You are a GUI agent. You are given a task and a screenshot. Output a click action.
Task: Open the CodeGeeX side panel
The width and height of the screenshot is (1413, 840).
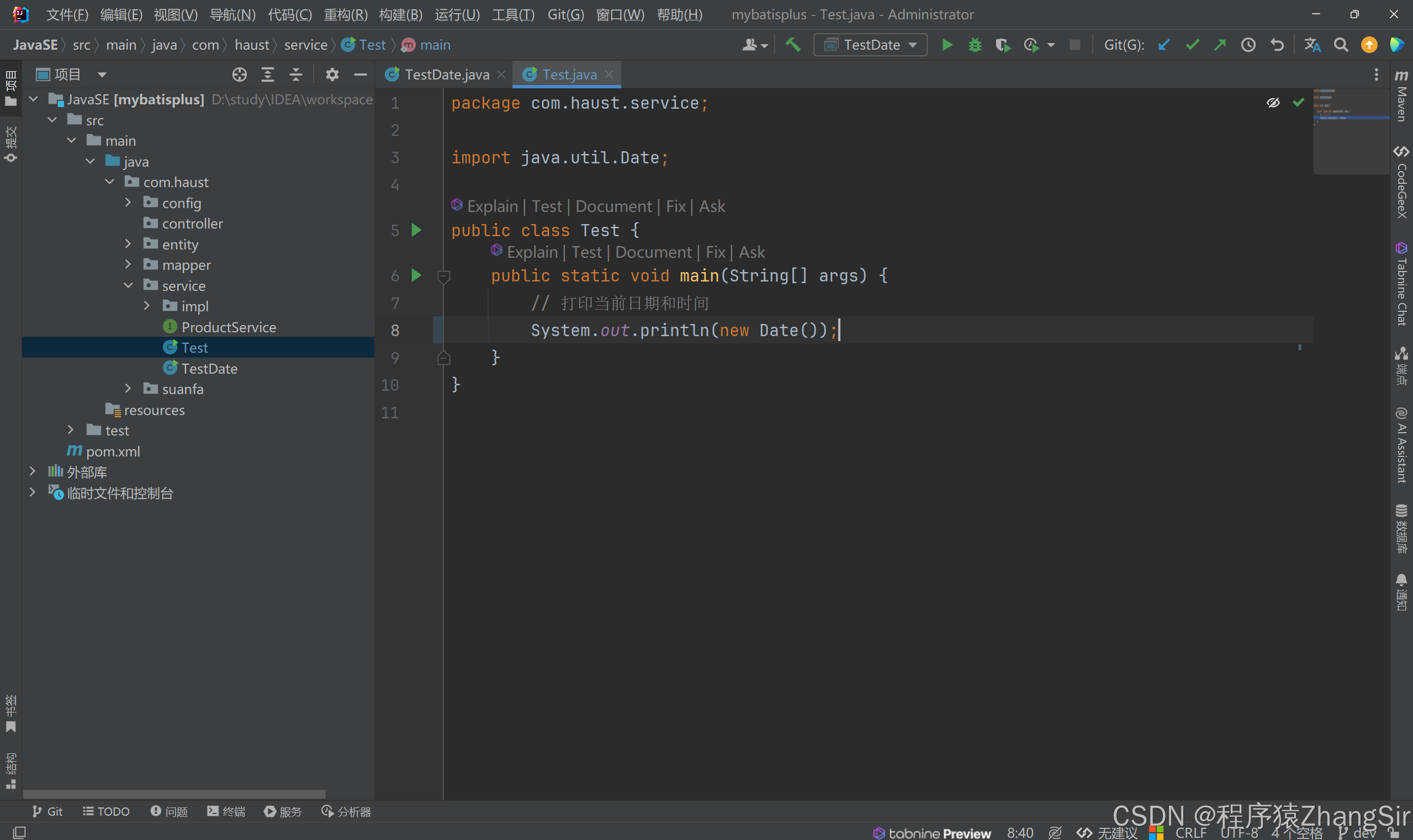(x=1401, y=181)
